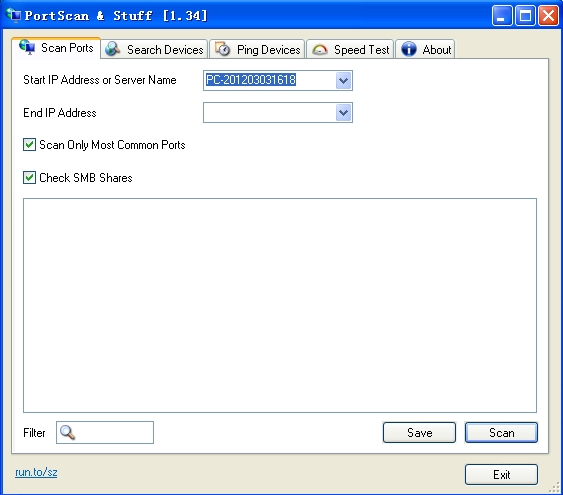Open the run.to/sz link
The image size is (563, 495).
tap(36, 472)
